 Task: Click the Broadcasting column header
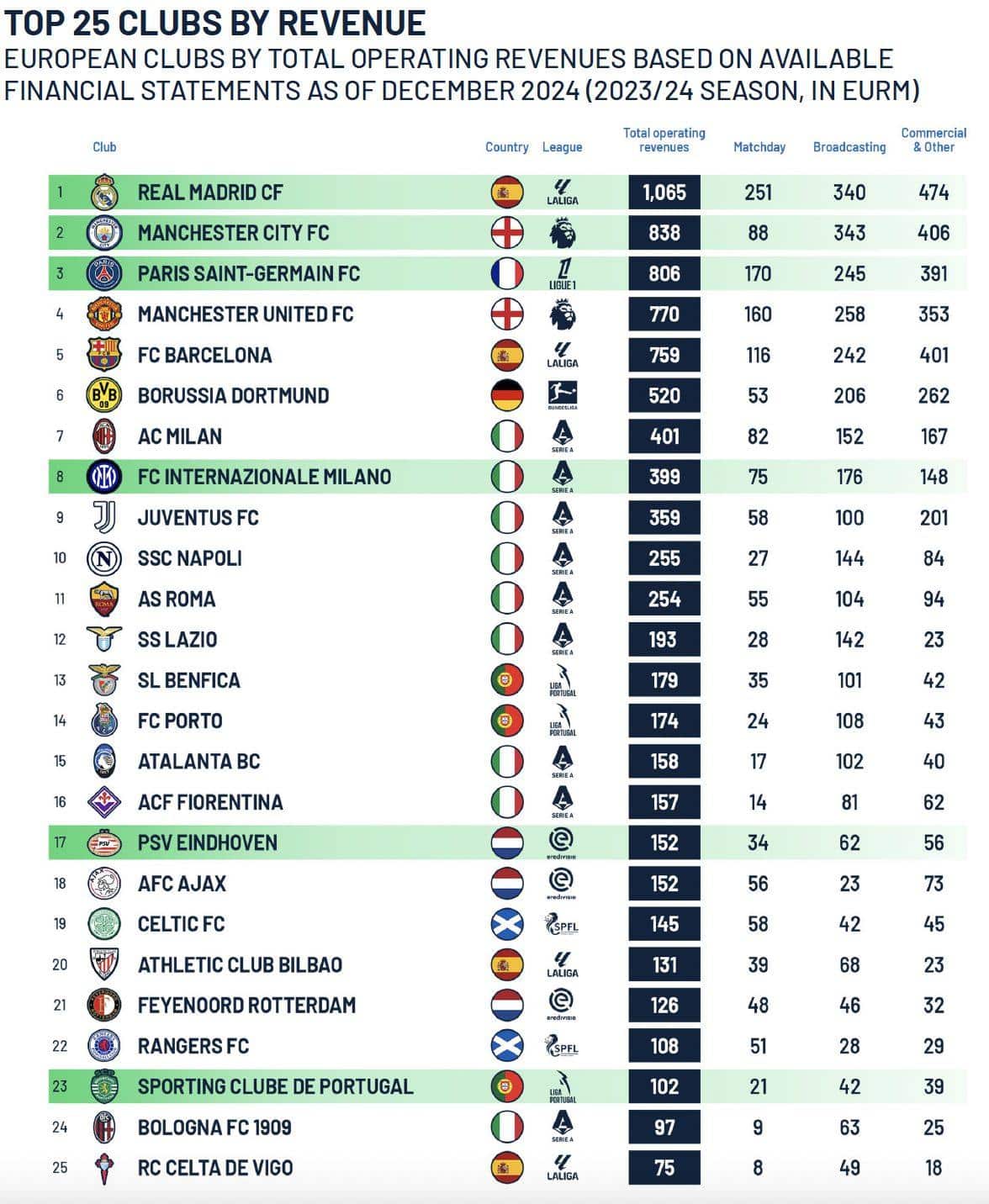coord(849,147)
